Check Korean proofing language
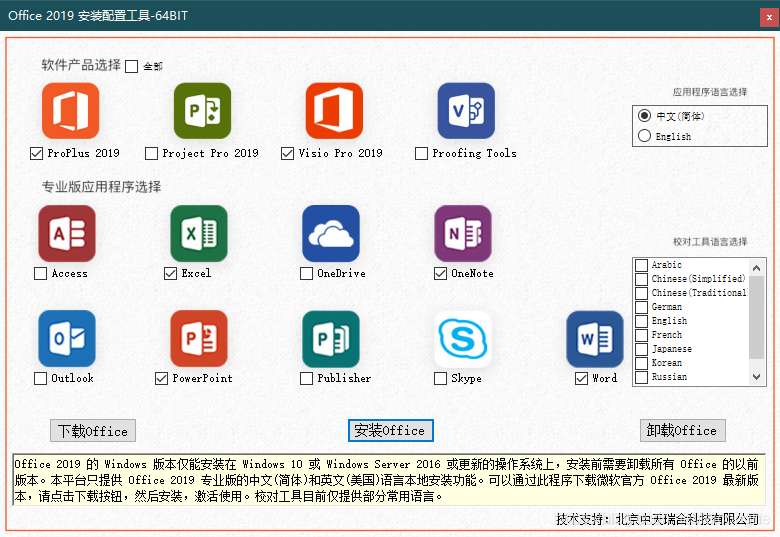Screen dimensions: 780x537 point(642,363)
